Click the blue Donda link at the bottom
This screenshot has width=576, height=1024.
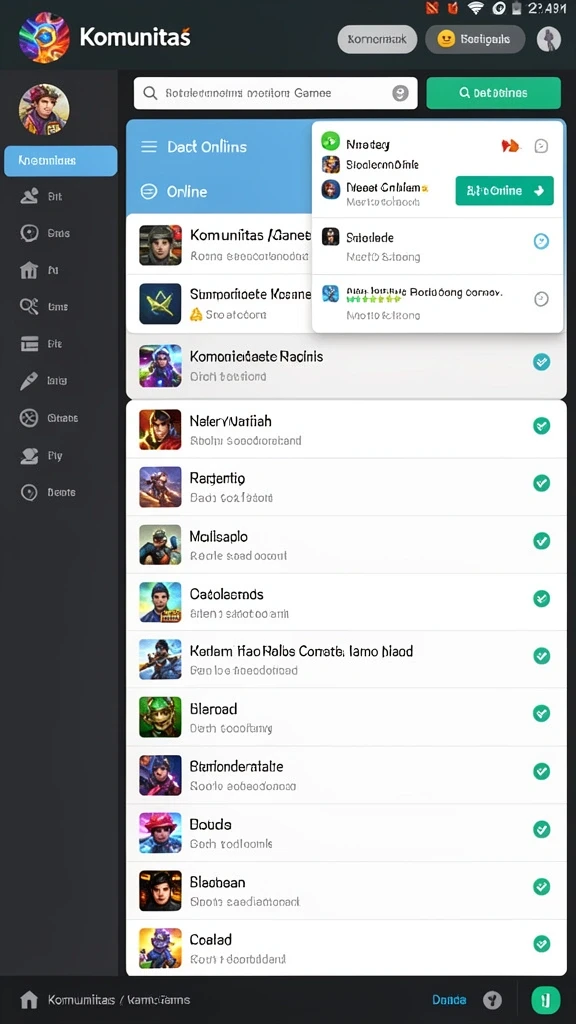click(x=449, y=1000)
